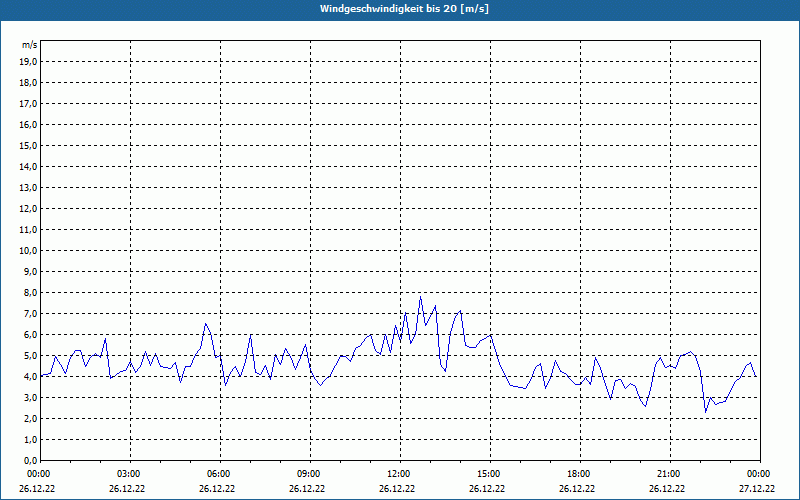Select the 17,0 y-axis label
Image resolution: width=800 pixels, height=500 pixels.
[x=29, y=104]
